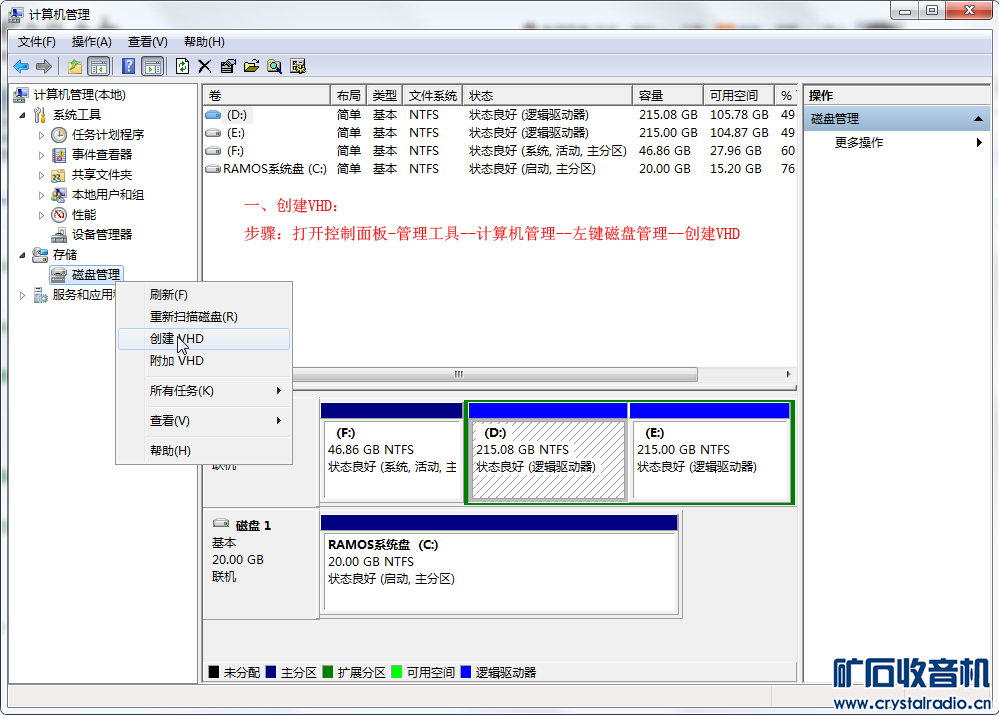Expand the 事件查看器 node arrow
Screen dimensions: 999x716
click(41, 155)
